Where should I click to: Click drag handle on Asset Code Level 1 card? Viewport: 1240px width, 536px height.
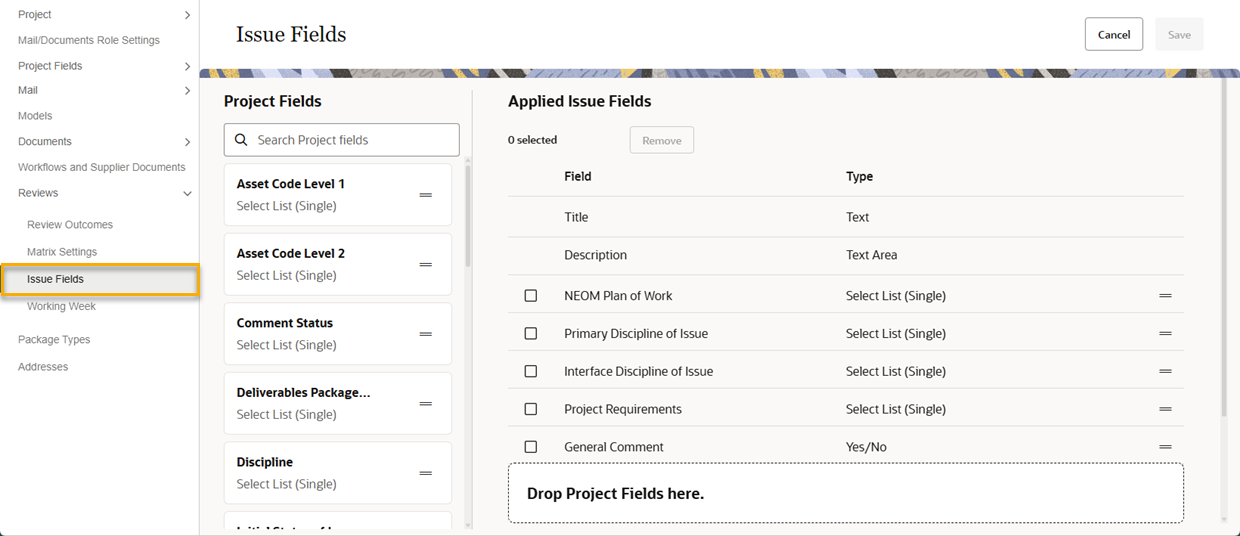(x=425, y=195)
